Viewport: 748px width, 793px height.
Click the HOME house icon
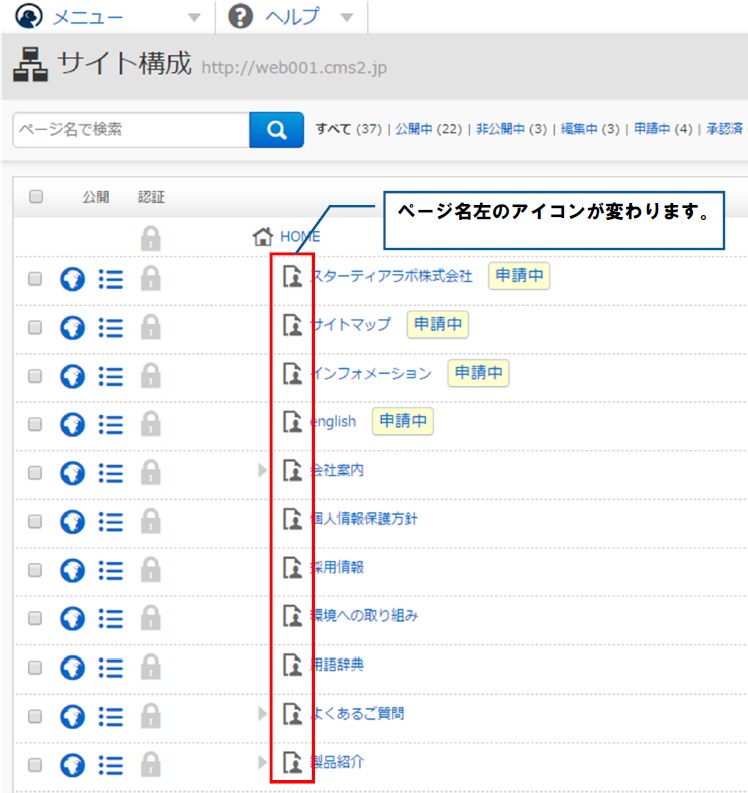(x=262, y=236)
